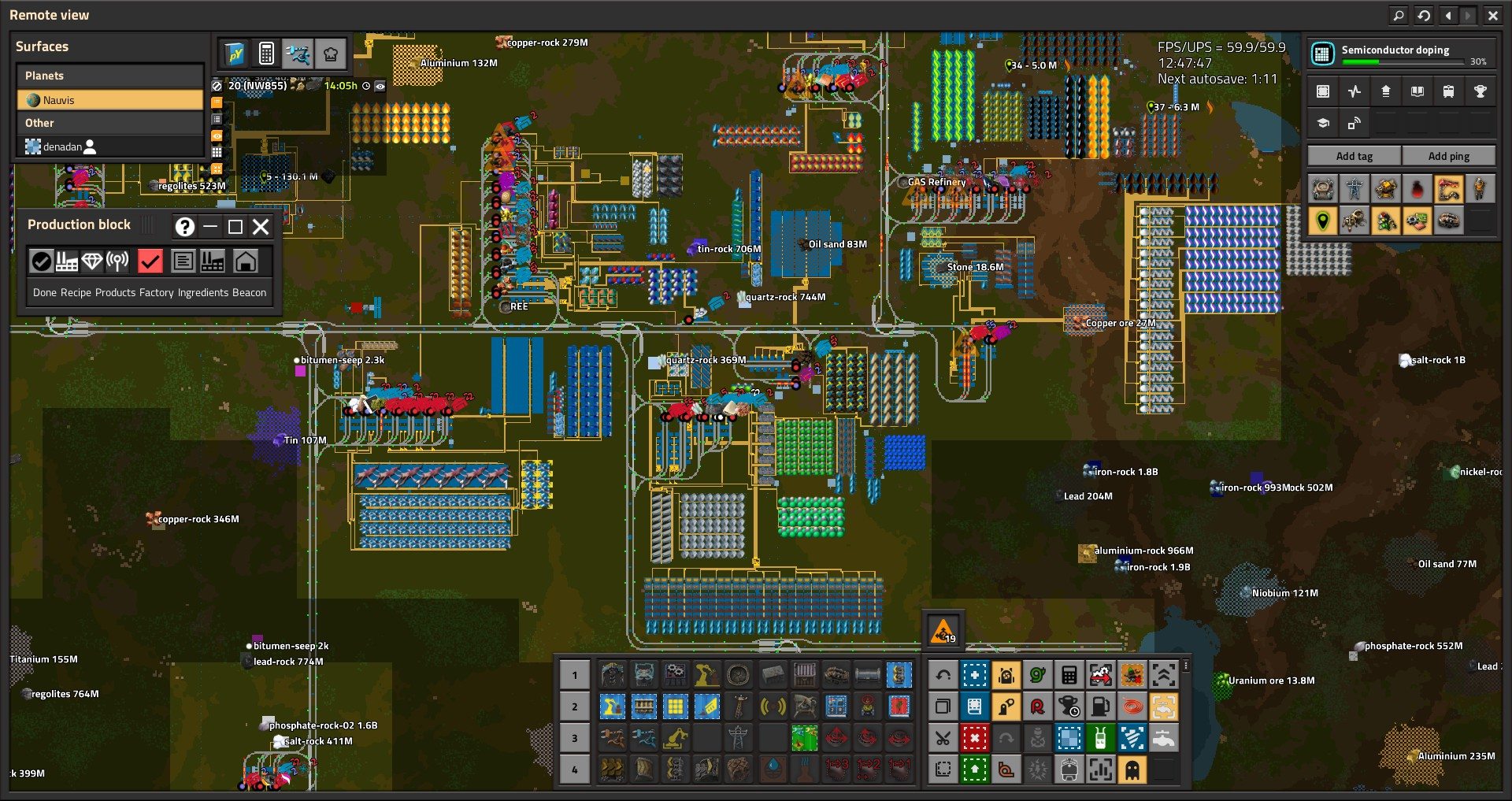The image size is (1512, 801).
Task: Open the red R recipe shortcut
Action: tap(1037, 706)
